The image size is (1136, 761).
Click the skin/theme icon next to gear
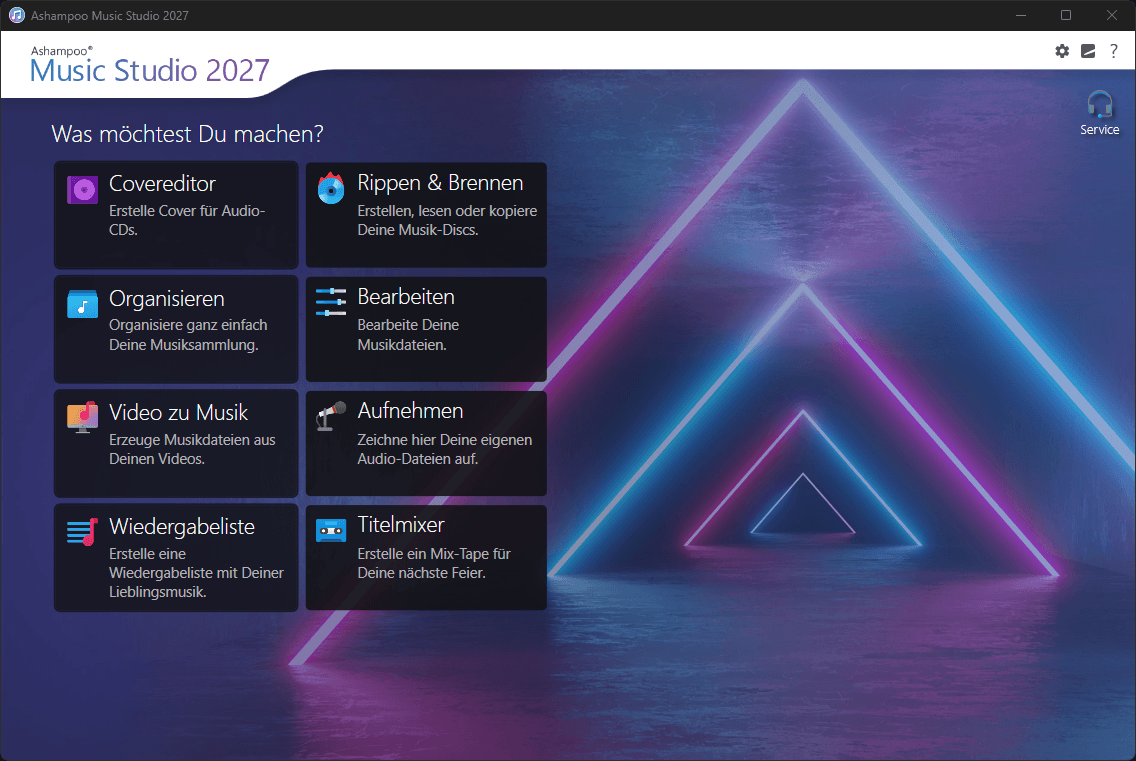[x=1088, y=51]
